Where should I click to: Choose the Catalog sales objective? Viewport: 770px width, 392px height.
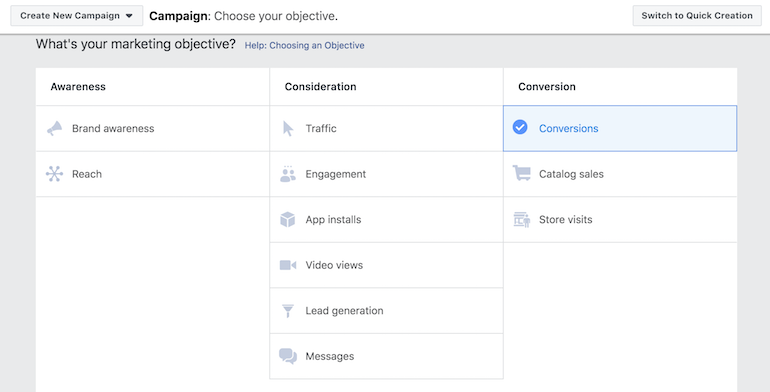pyautogui.click(x=620, y=174)
